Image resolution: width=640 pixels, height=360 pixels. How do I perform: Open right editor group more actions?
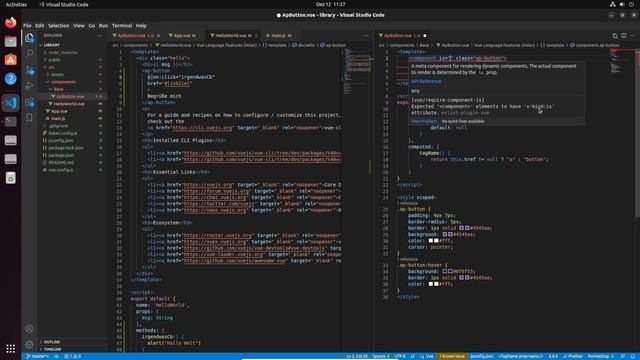[x=633, y=36]
